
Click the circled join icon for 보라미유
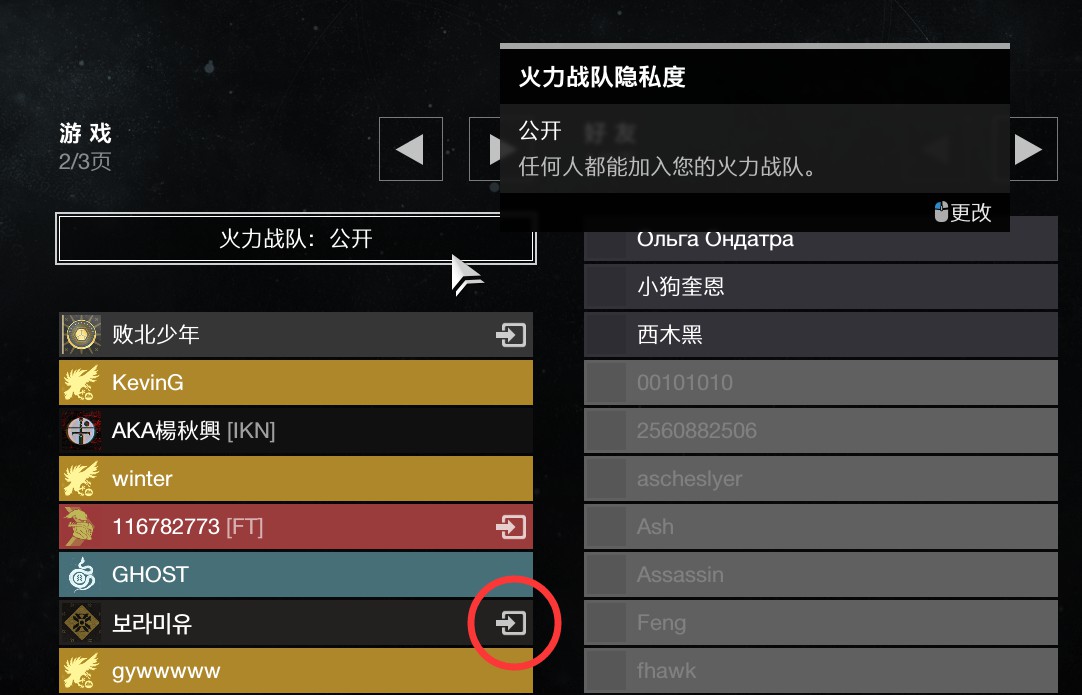pos(511,623)
